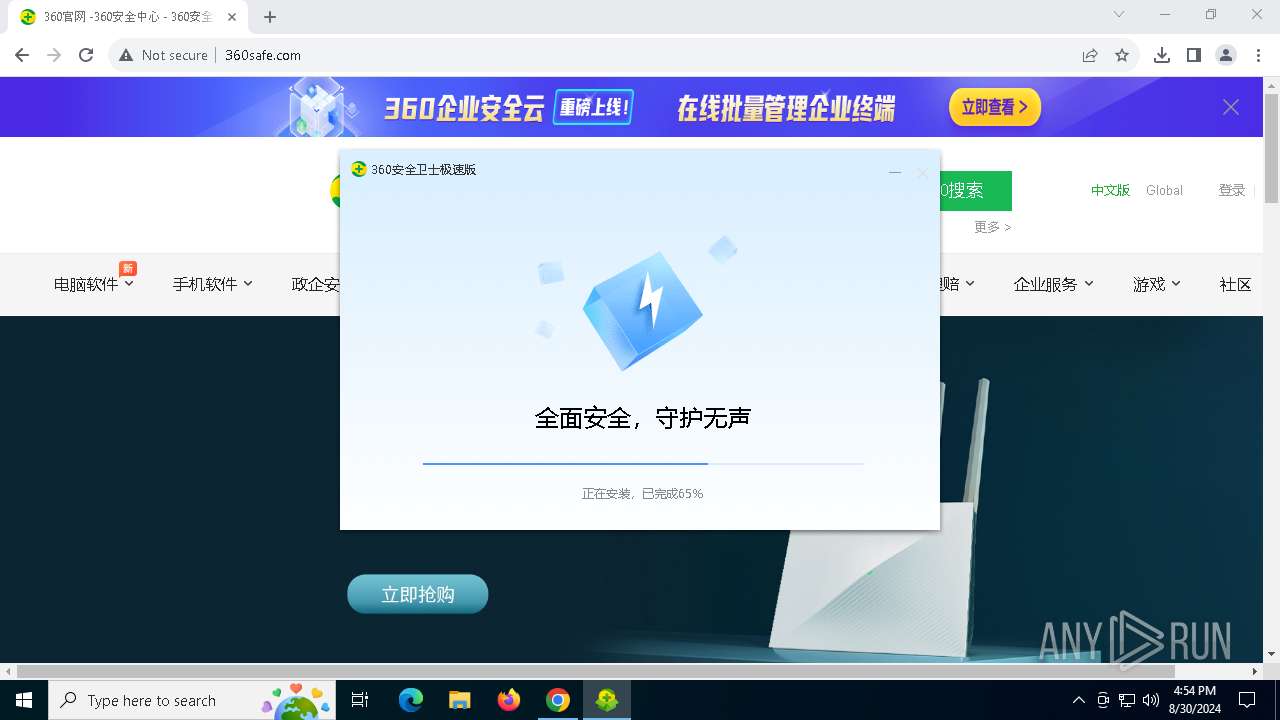Click the taskbar clock 4:54 PM
This screenshot has width=1280, height=720.
[1195, 700]
